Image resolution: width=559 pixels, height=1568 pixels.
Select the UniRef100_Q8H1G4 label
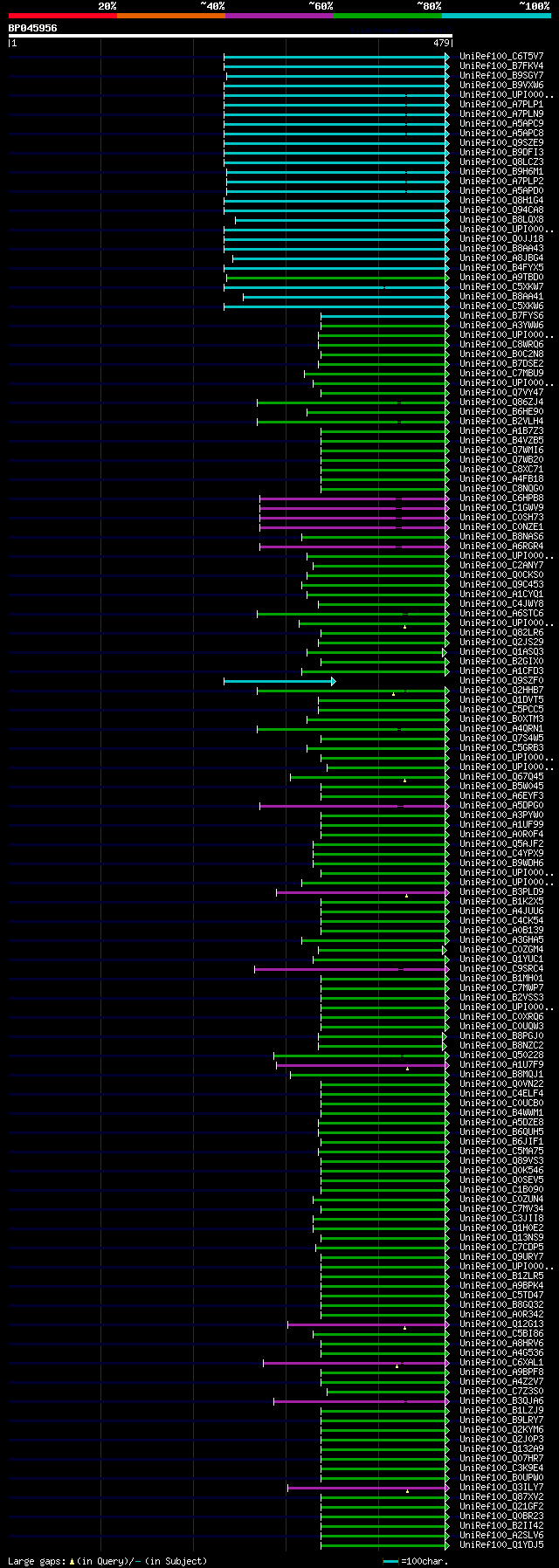pyautogui.click(x=501, y=201)
